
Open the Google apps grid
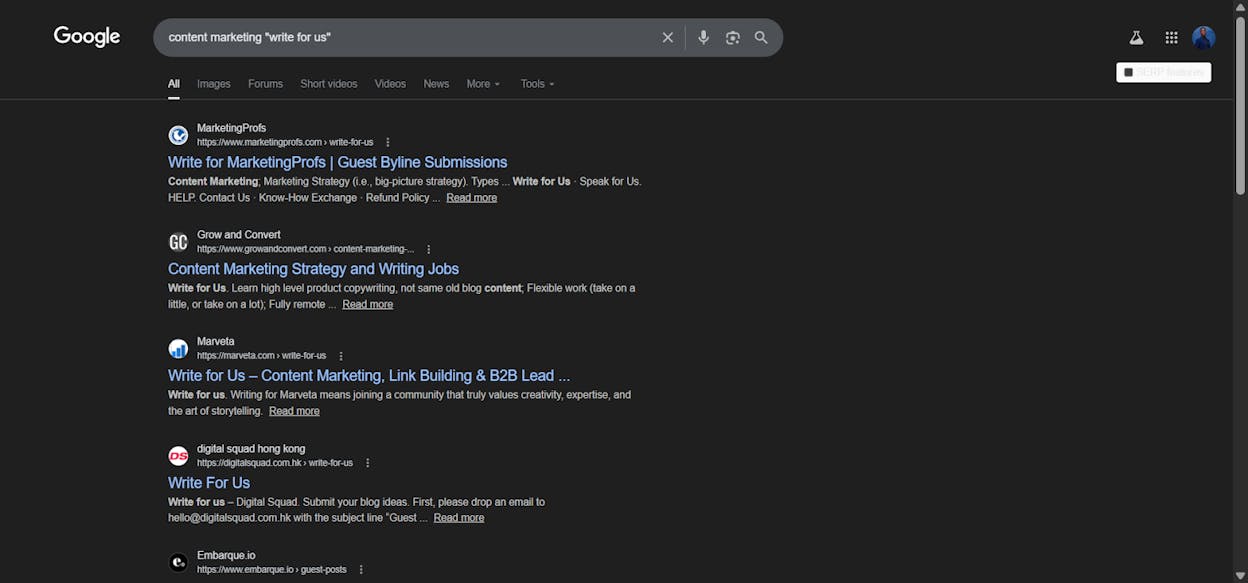[1171, 37]
